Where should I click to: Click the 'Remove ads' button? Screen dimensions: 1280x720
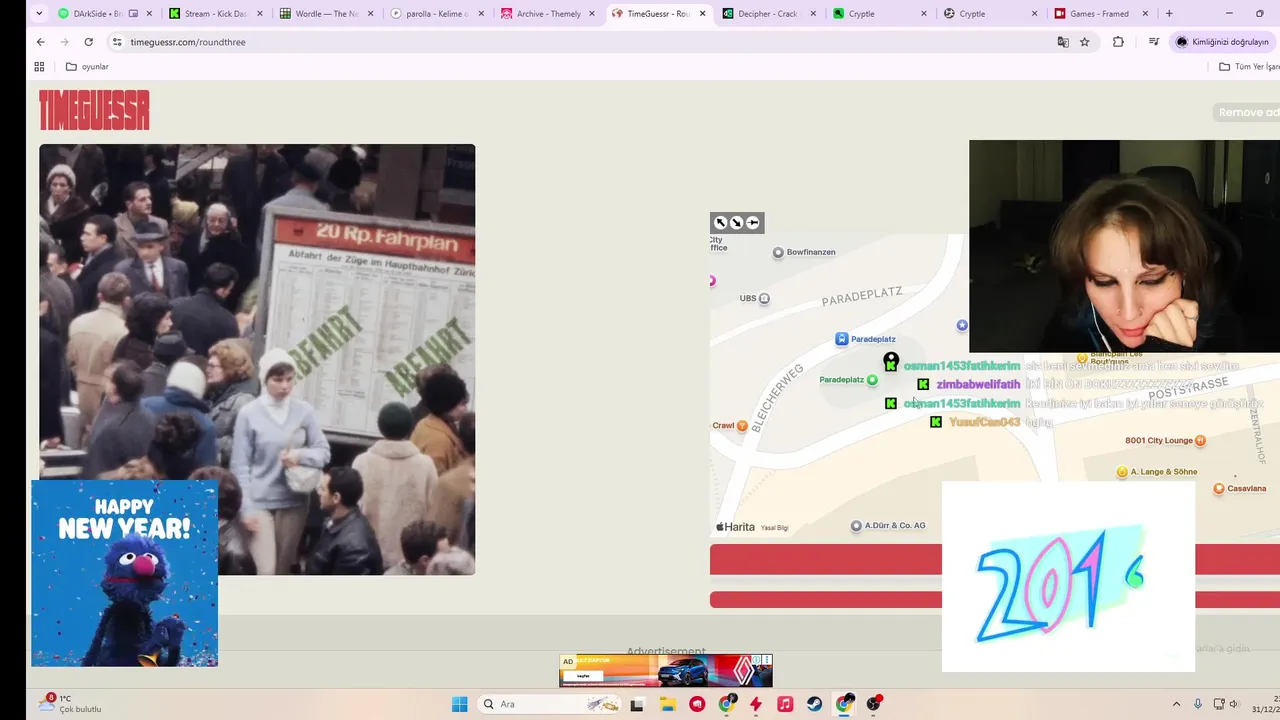[x=1248, y=112]
